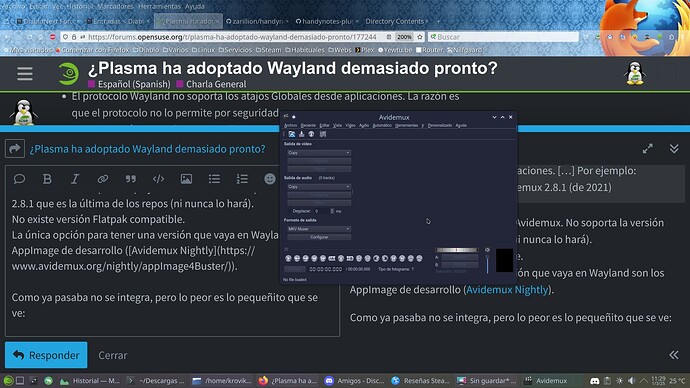Click the Play button in Avidemux
The height and width of the screenshot is (388, 690).
pos(288,259)
